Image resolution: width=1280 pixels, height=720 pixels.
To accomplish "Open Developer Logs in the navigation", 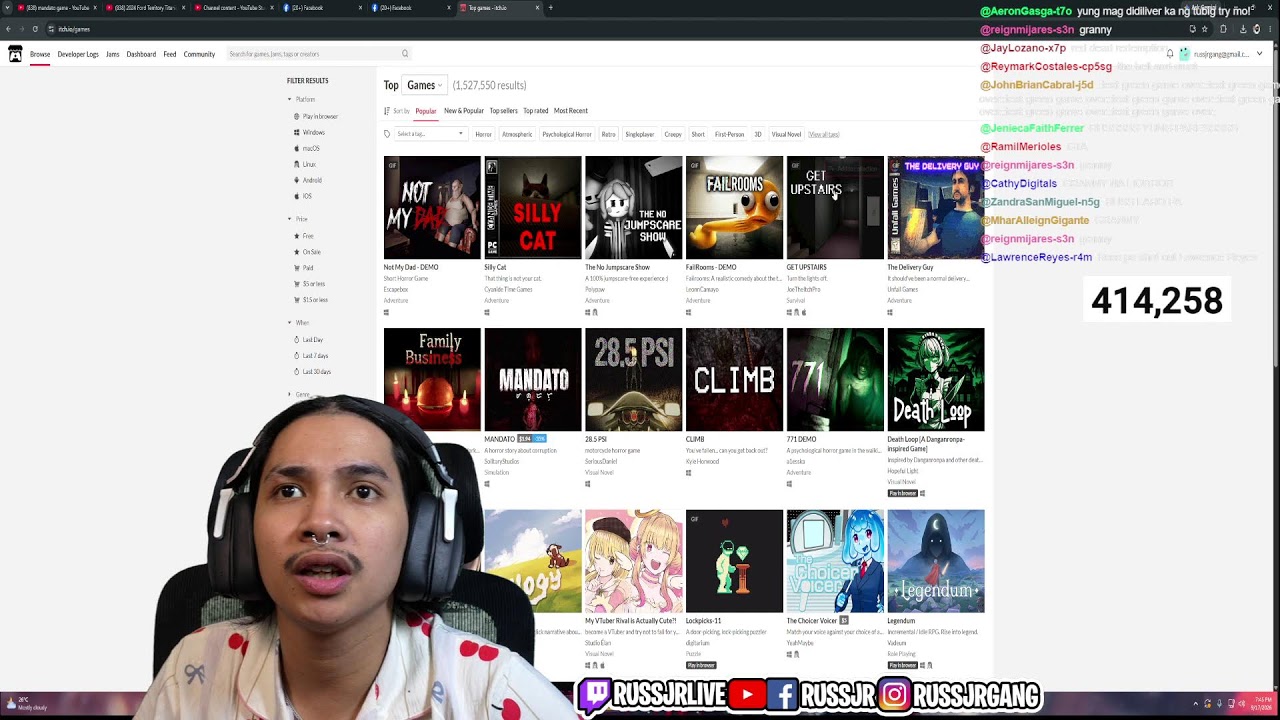I will point(78,54).
